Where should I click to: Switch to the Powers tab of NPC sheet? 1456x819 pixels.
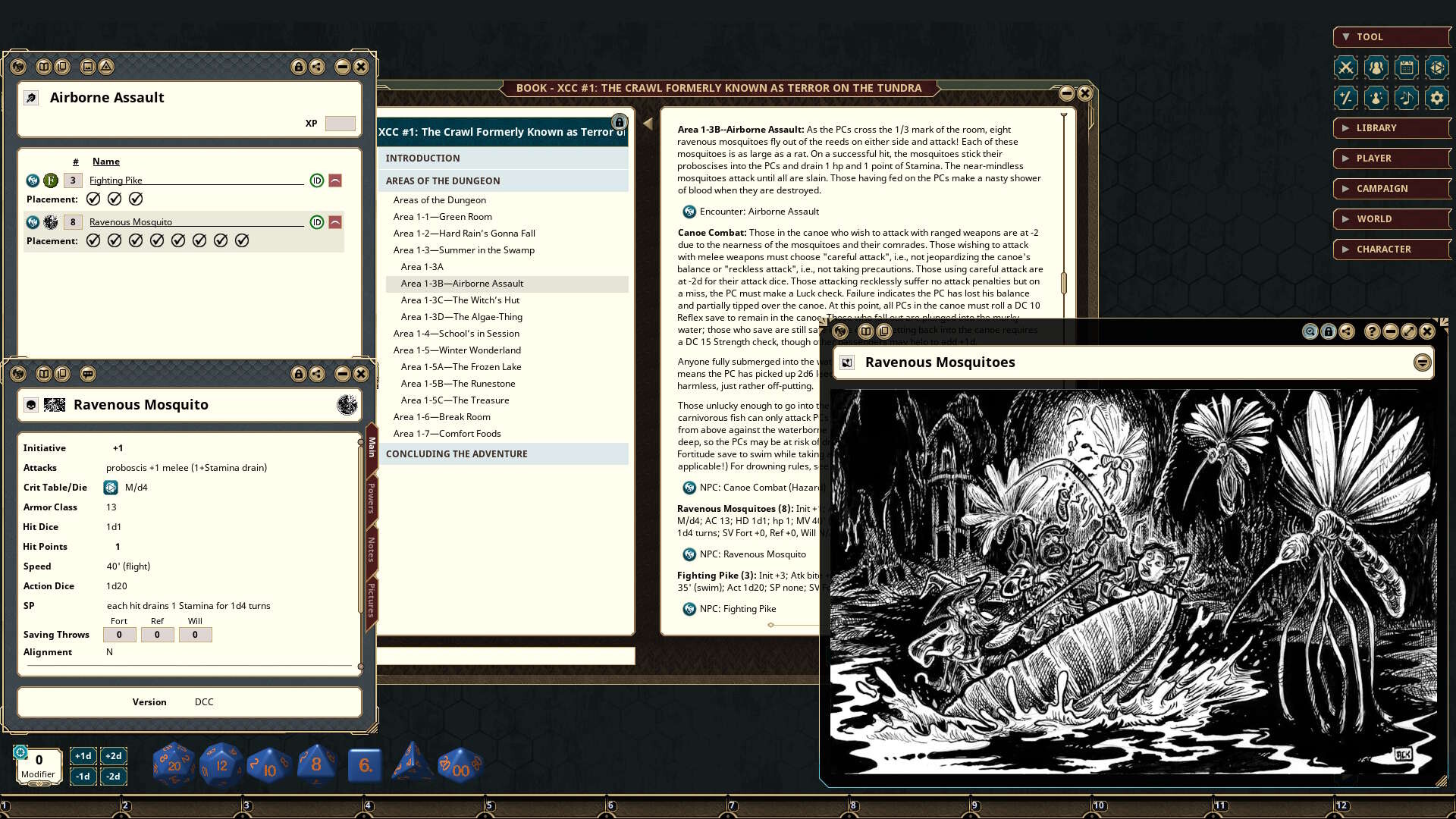372,498
